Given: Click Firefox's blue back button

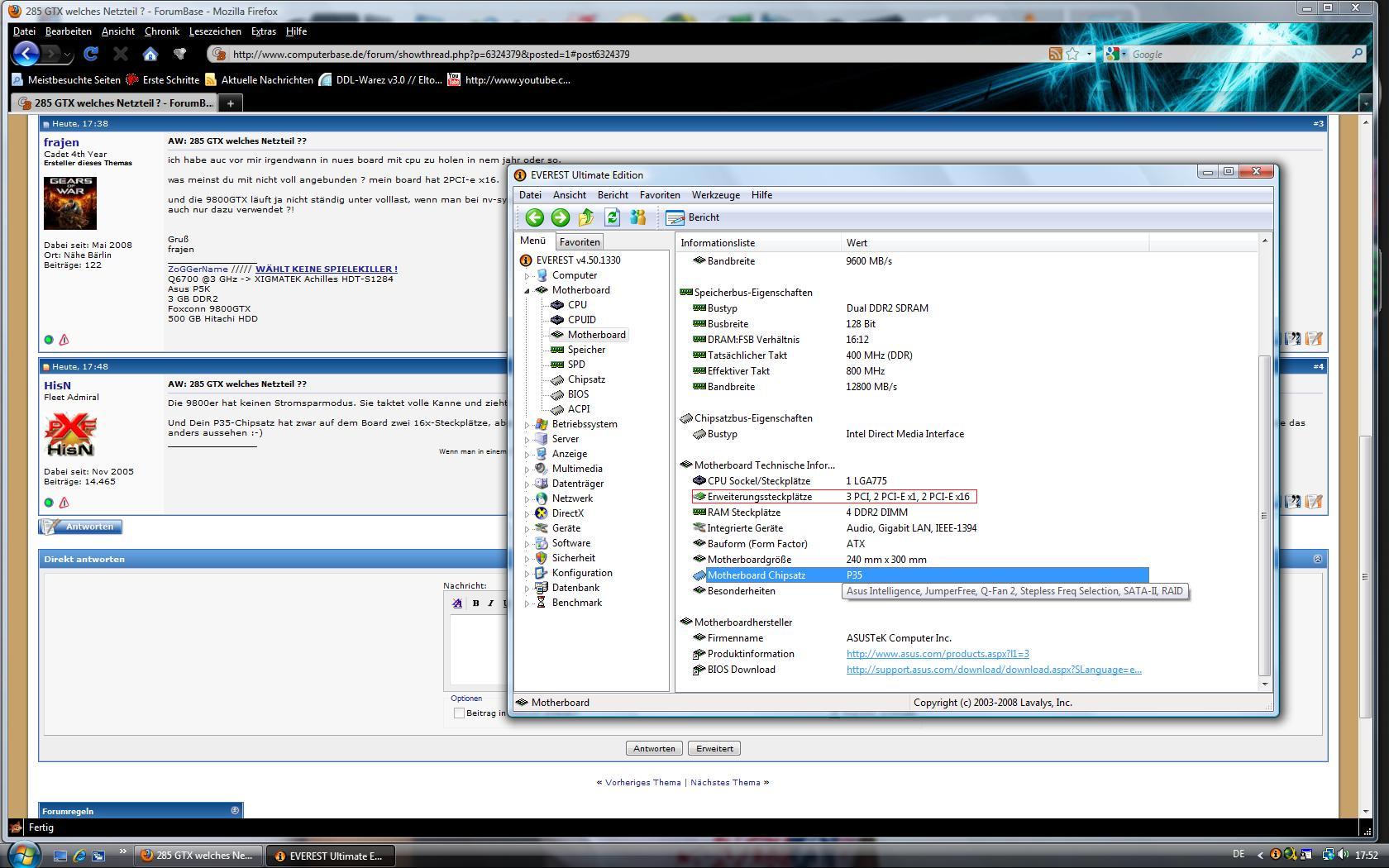Looking at the screenshot, I should coord(26,54).
